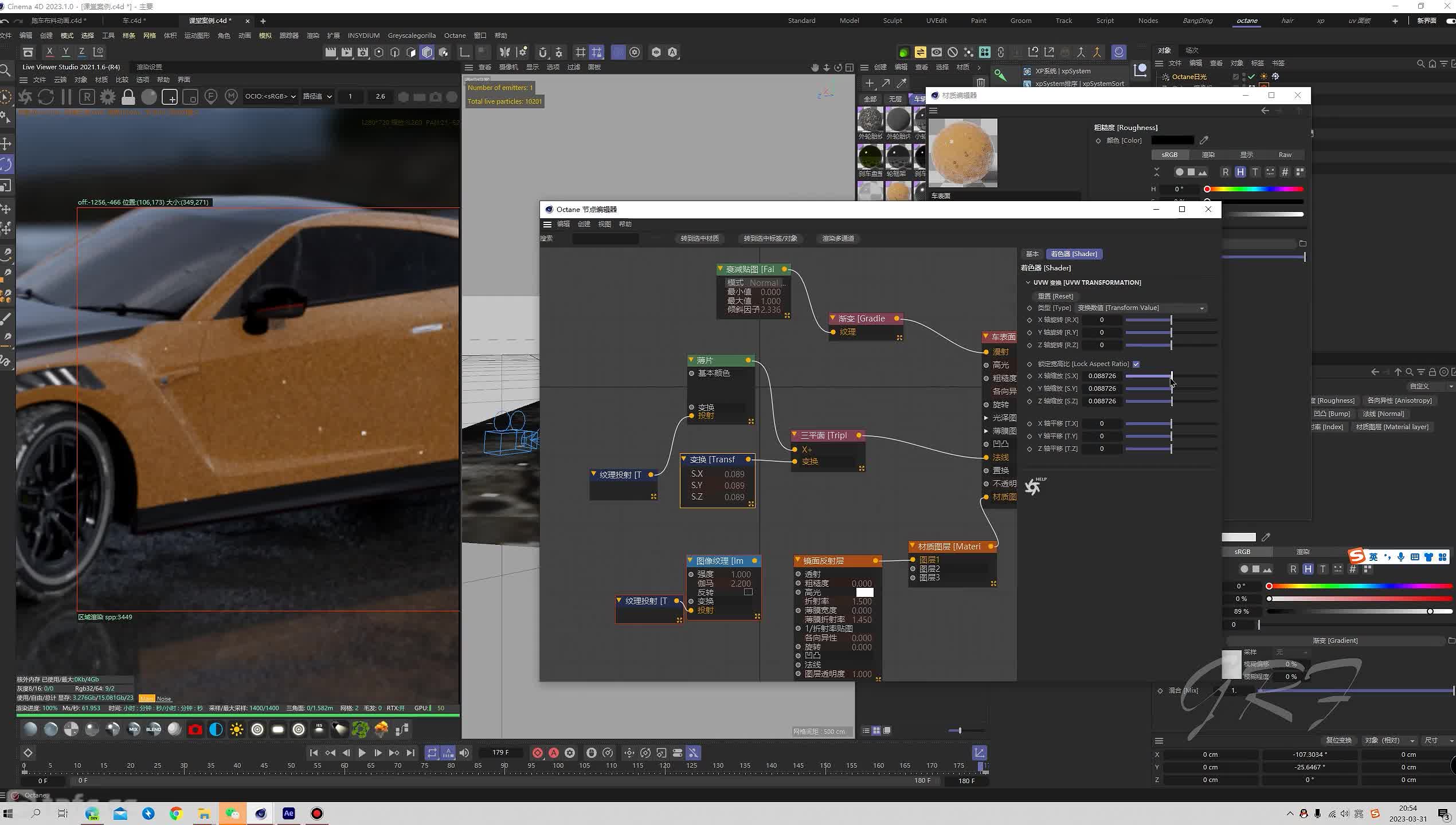Switch to the Sculpt layout tab
Screen dimensions: 1456x825
[x=892, y=21]
